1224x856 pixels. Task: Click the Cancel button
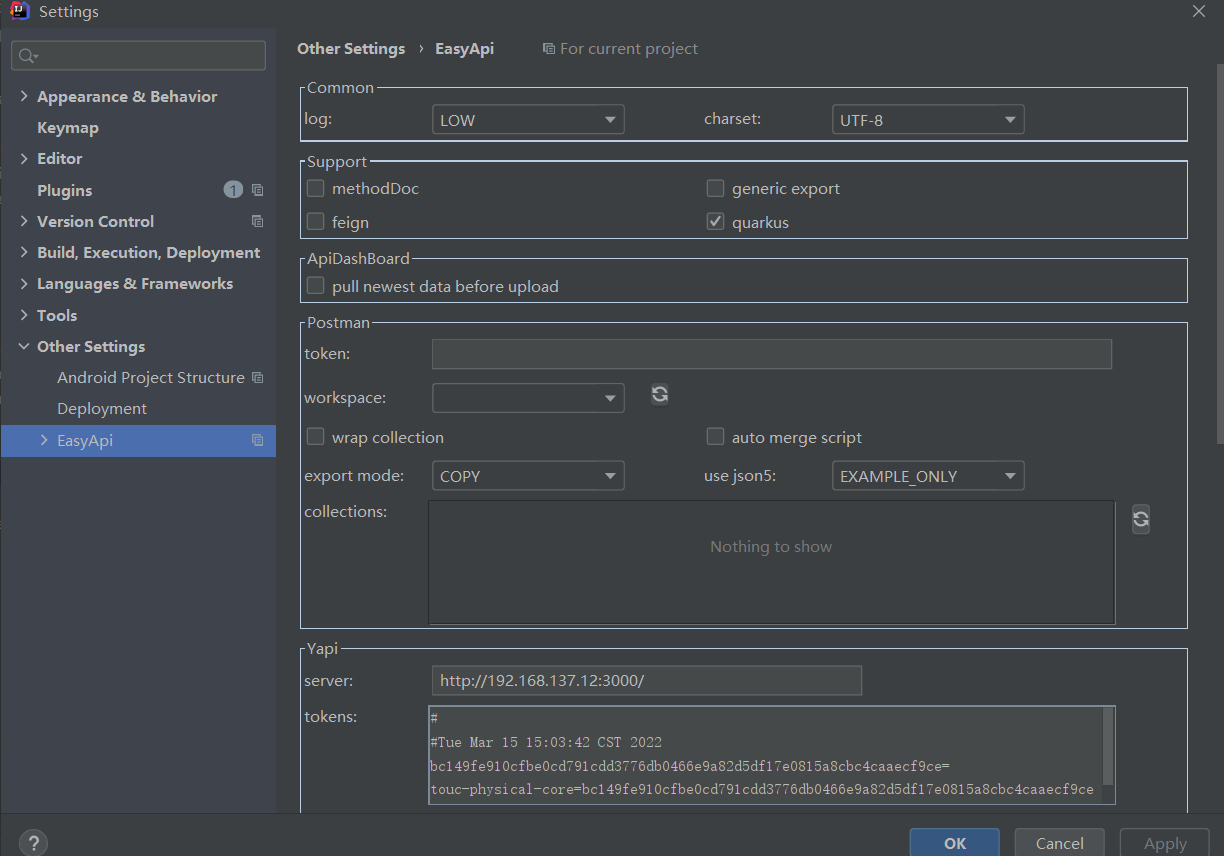1060,843
